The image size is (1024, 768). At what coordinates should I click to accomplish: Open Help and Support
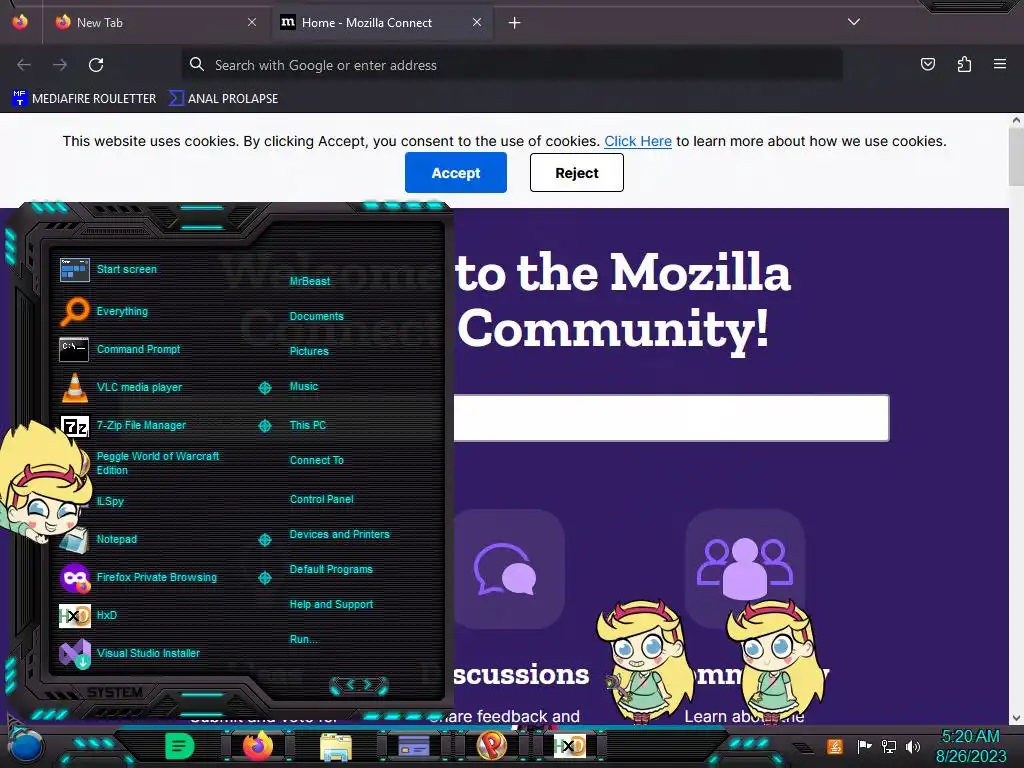[x=331, y=605]
